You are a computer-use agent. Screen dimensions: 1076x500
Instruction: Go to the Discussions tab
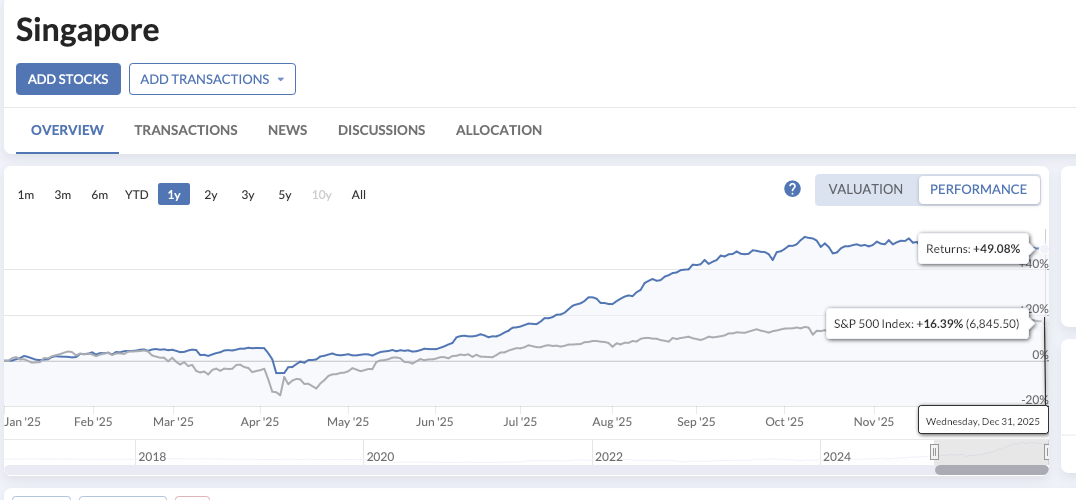click(x=381, y=130)
